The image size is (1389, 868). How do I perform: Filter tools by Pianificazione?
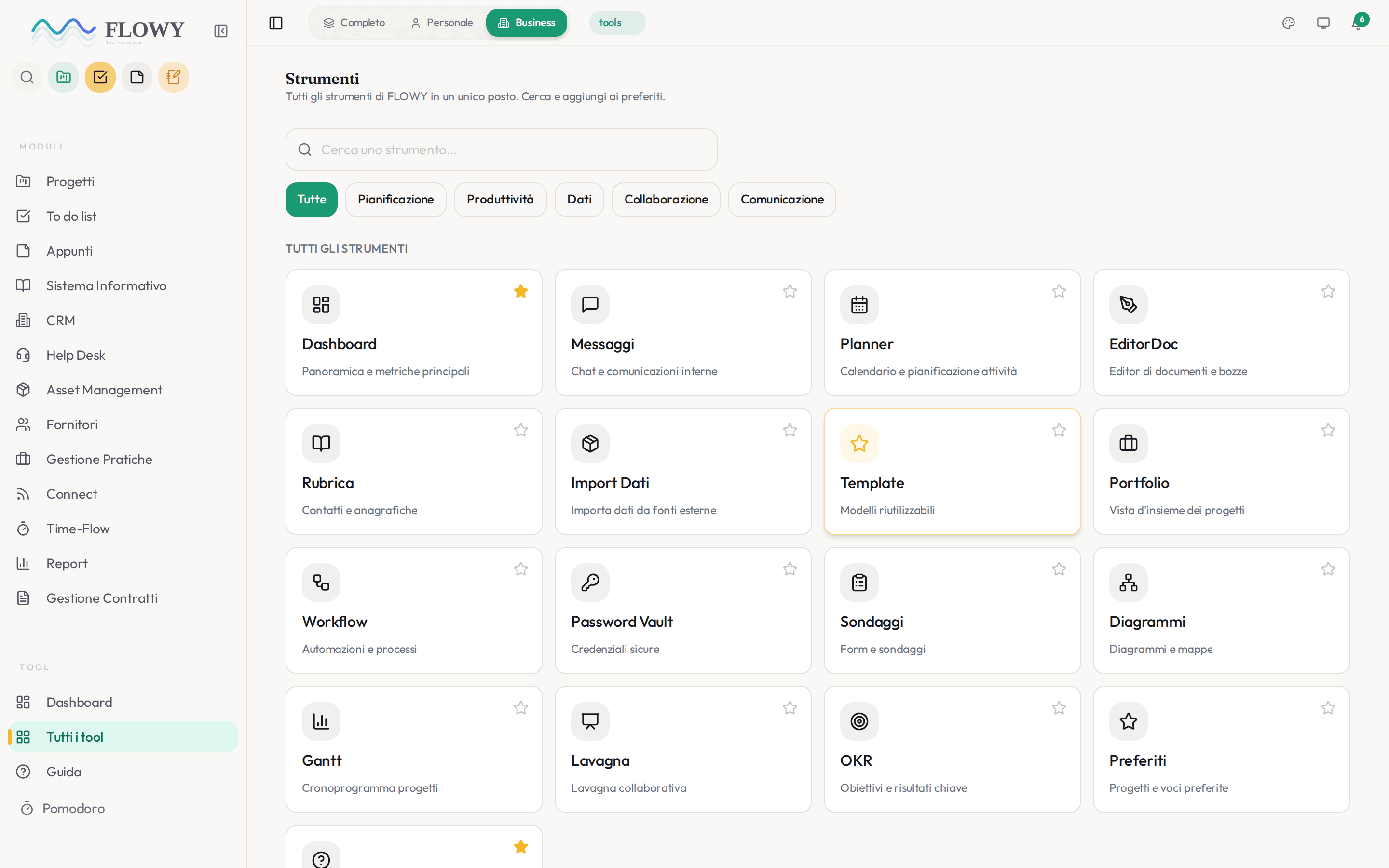(x=395, y=199)
